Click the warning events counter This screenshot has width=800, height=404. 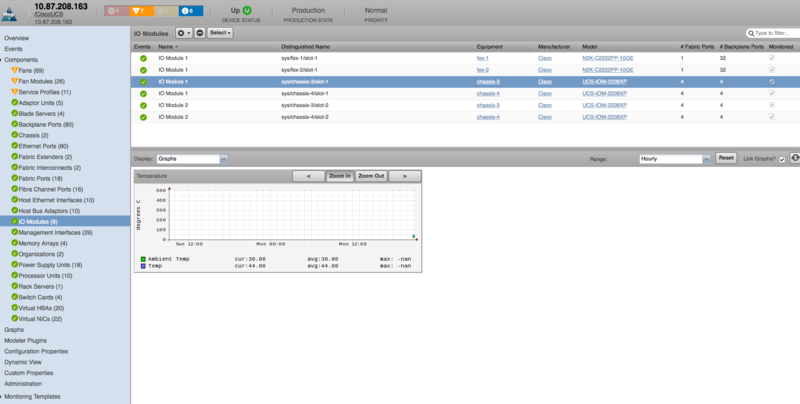click(x=166, y=11)
